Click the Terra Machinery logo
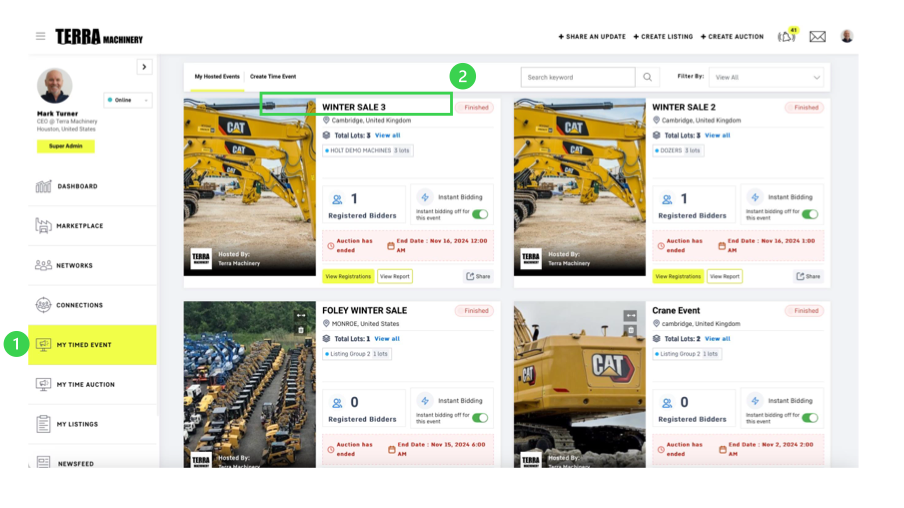This screenshot has height=508, width=904. (99, 37)
